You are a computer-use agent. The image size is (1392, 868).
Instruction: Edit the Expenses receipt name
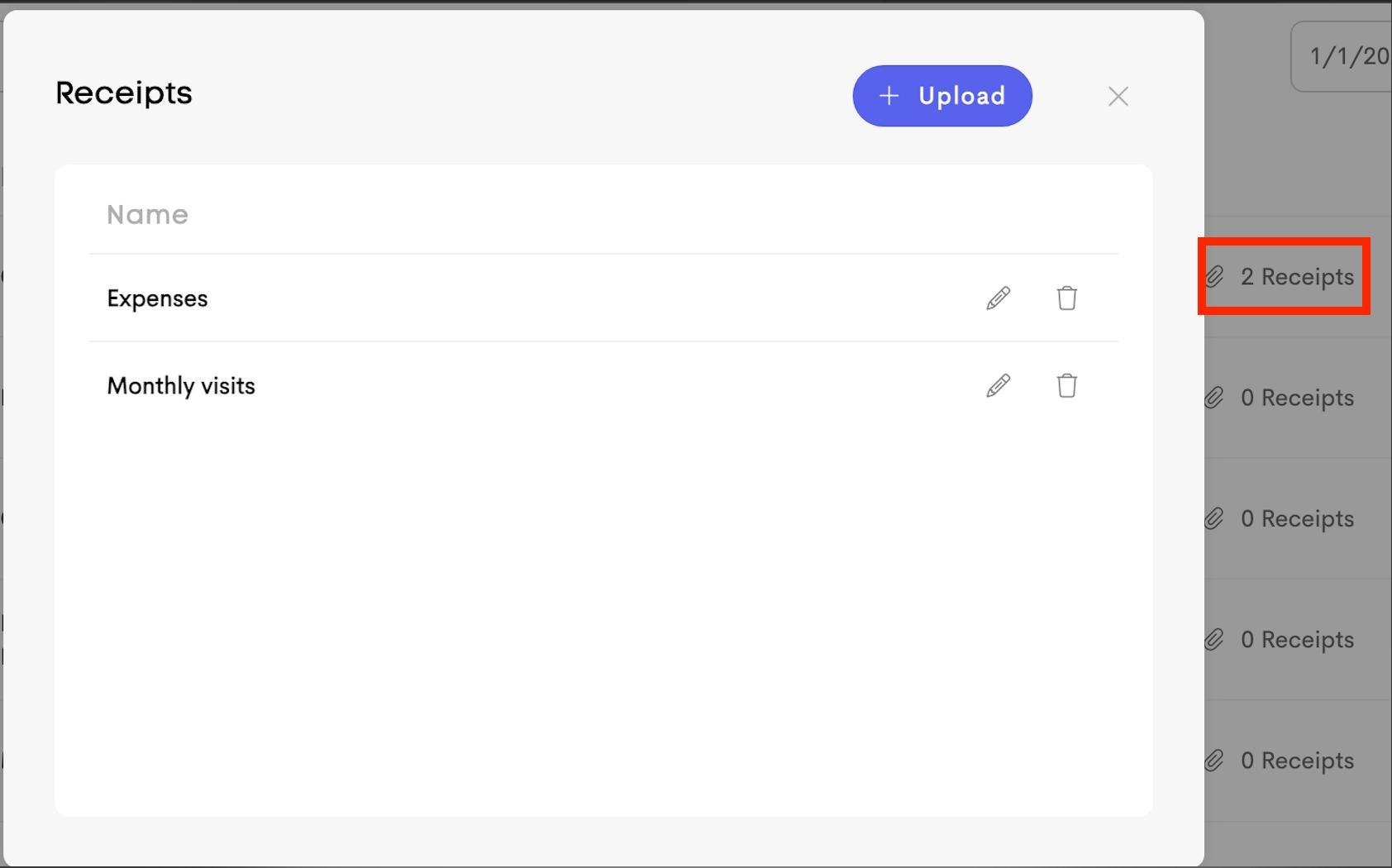(x=998, y=298)
